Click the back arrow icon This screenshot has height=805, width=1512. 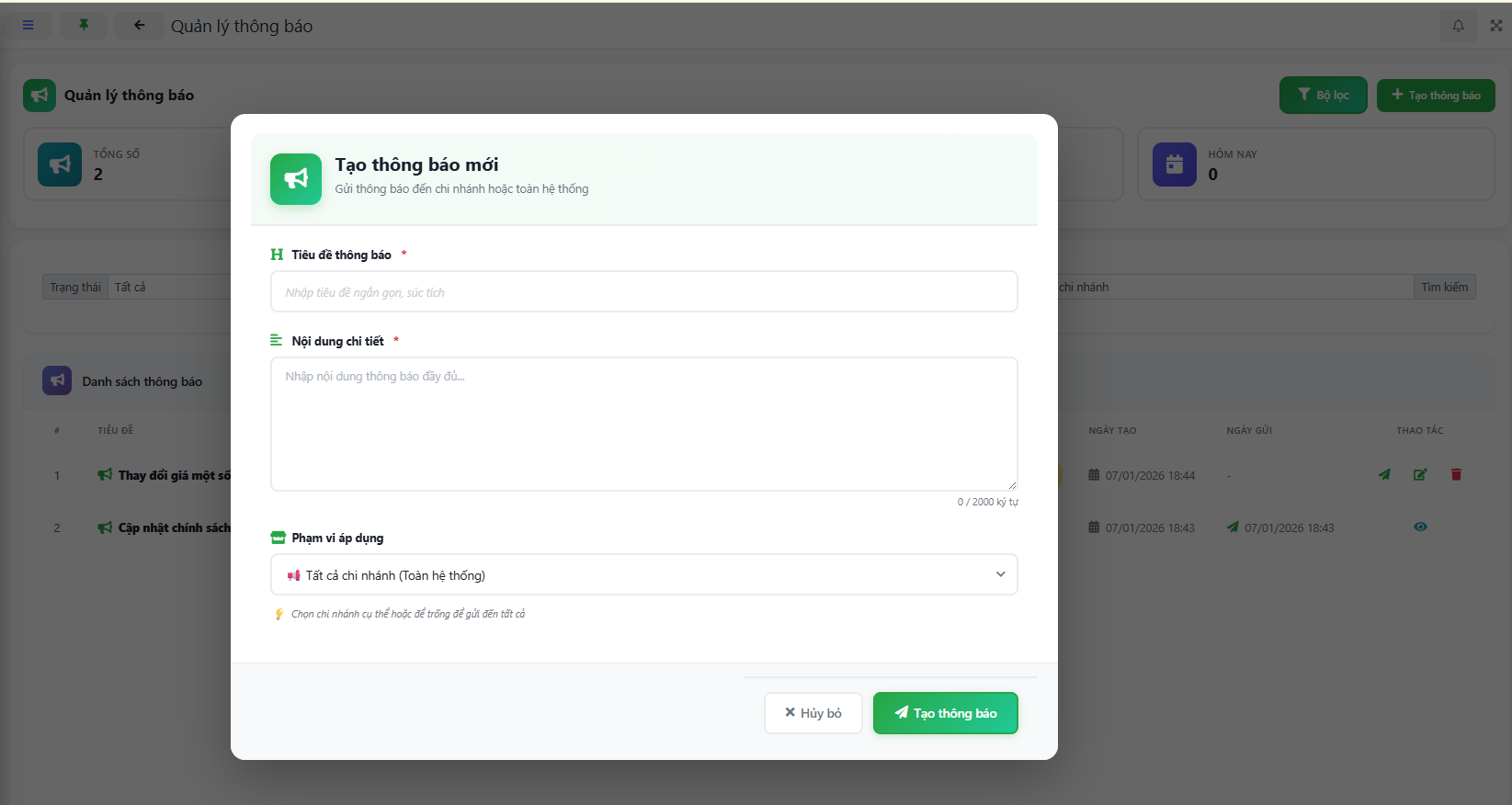pos(139,26)
